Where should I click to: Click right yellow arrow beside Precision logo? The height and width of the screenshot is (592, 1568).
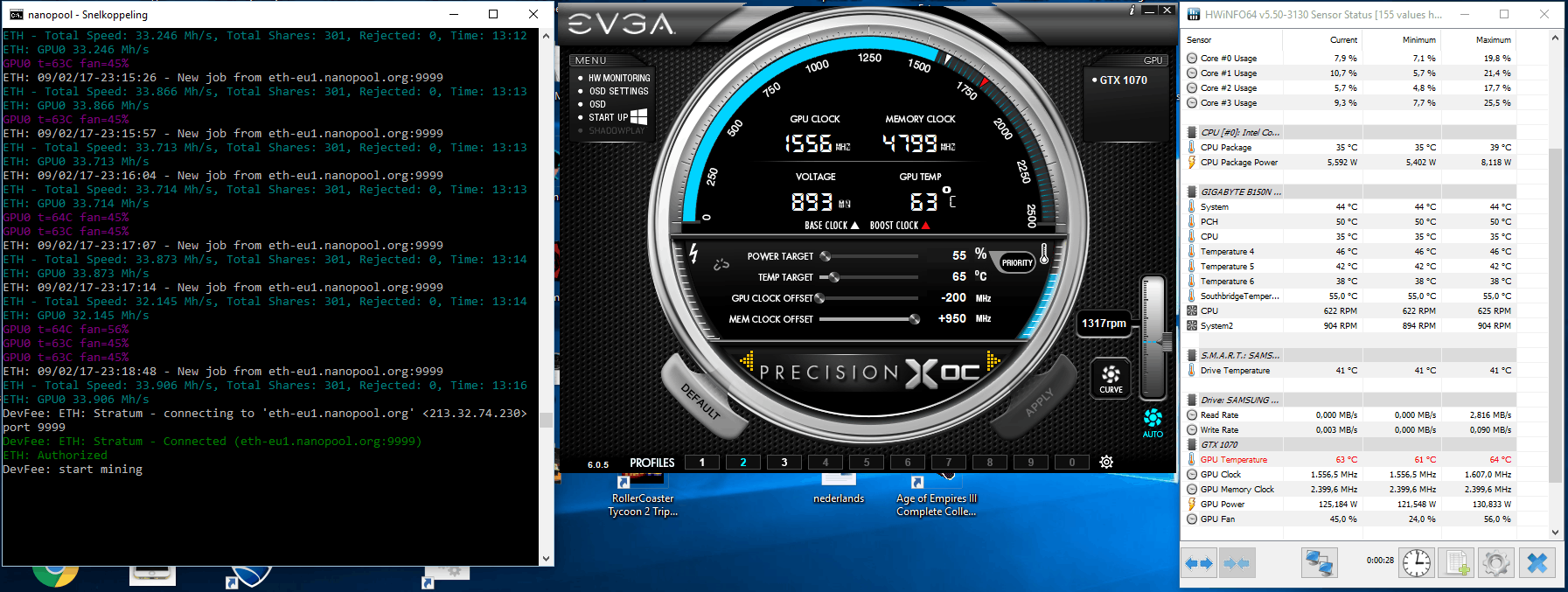pyautogui.click(x=993, y=359)
